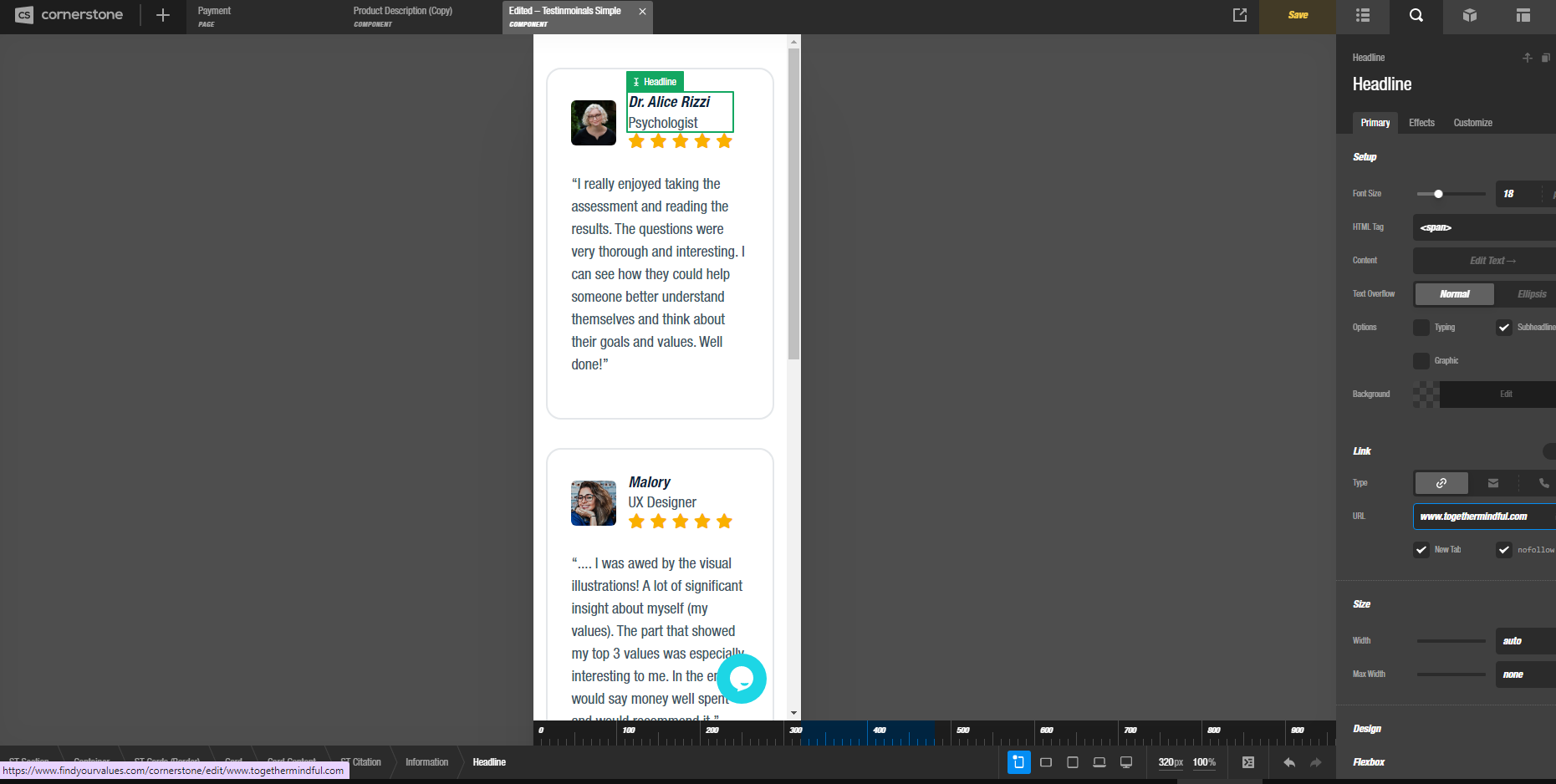Switch to the Effects tab

click(x=1421, y=123)
